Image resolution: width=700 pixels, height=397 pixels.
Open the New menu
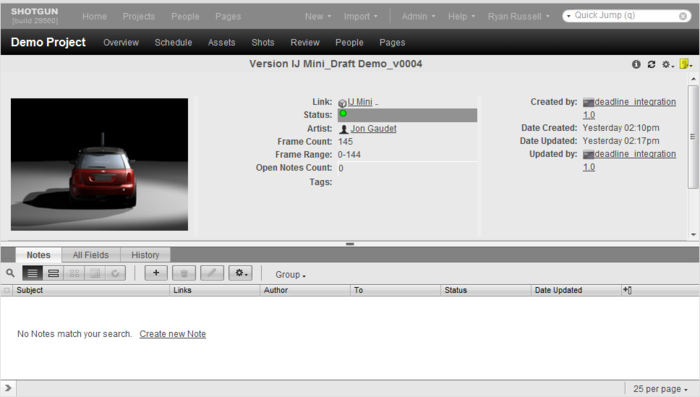tap(318, 17)
